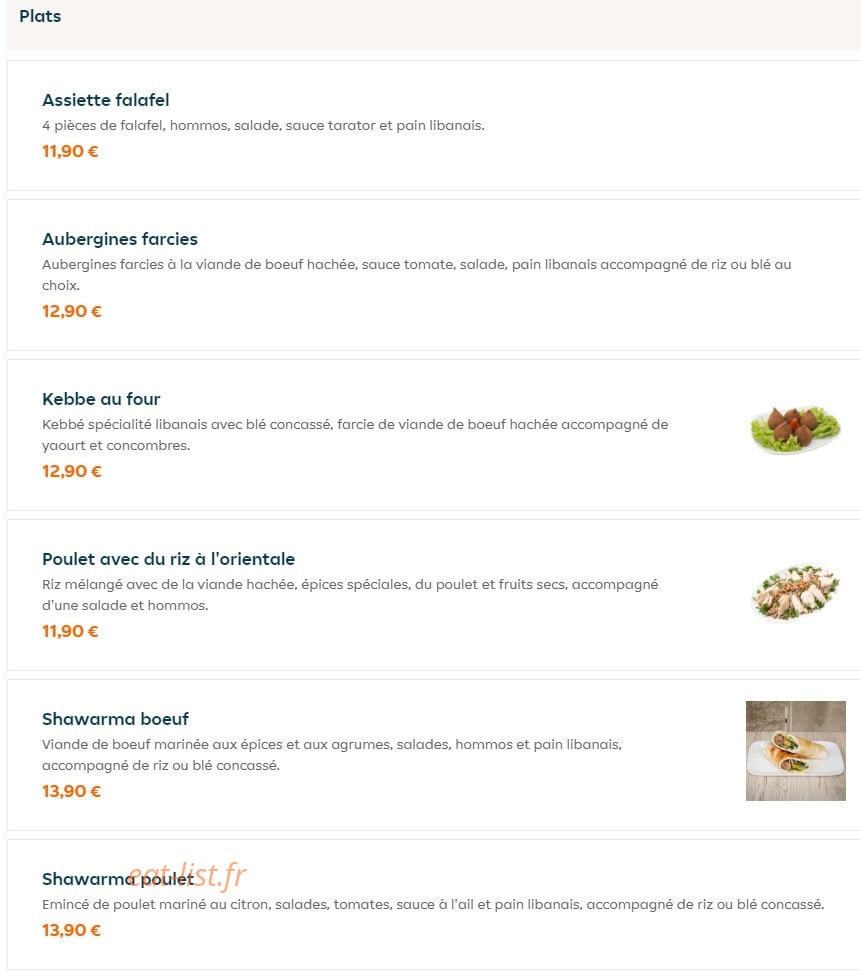
Task: Click the 13,90 € price of Shawarma poulet
Action: (x=71, y=930)
